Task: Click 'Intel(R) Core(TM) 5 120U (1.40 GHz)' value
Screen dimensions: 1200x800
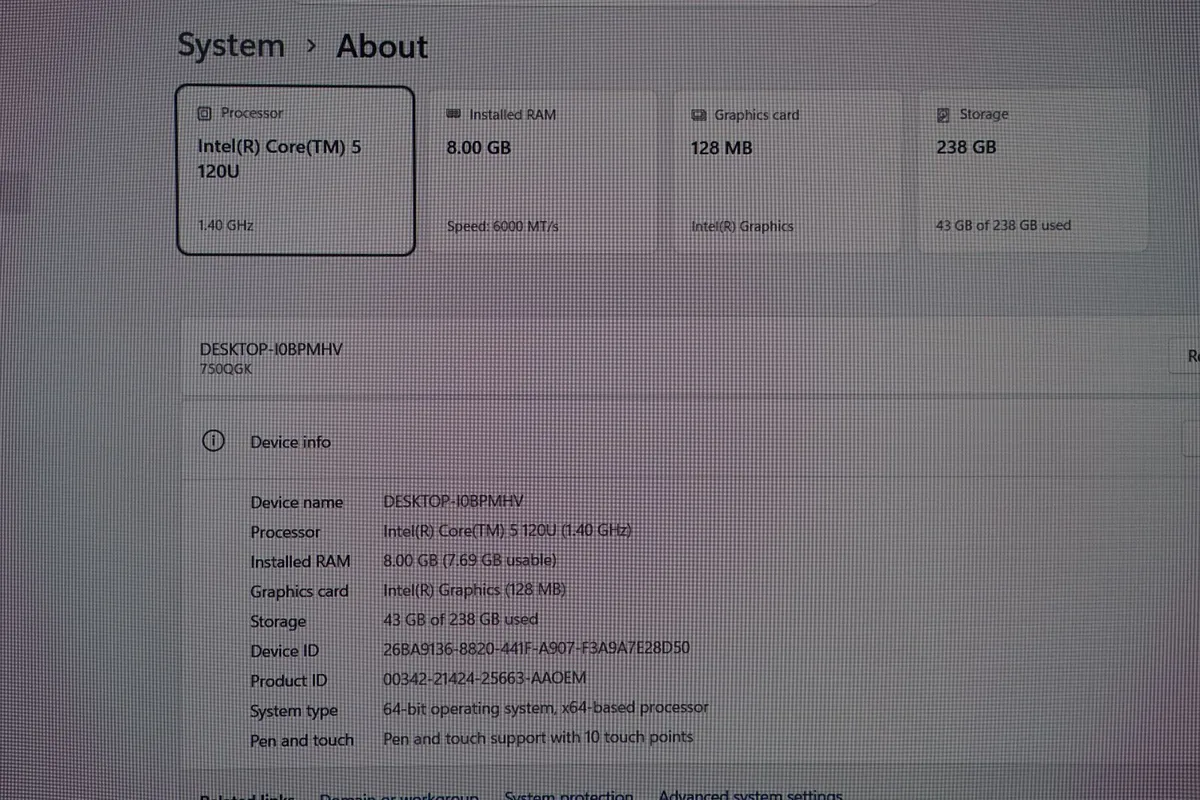Action: click(x=507, y=531)
